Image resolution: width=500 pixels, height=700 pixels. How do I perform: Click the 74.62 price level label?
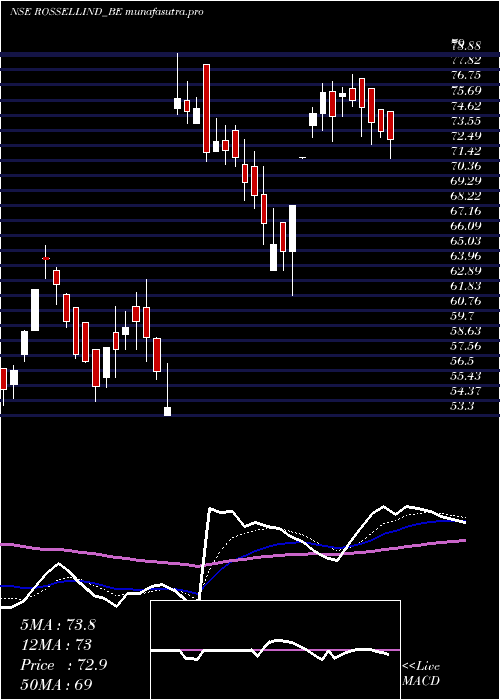[x=466, y=106]
